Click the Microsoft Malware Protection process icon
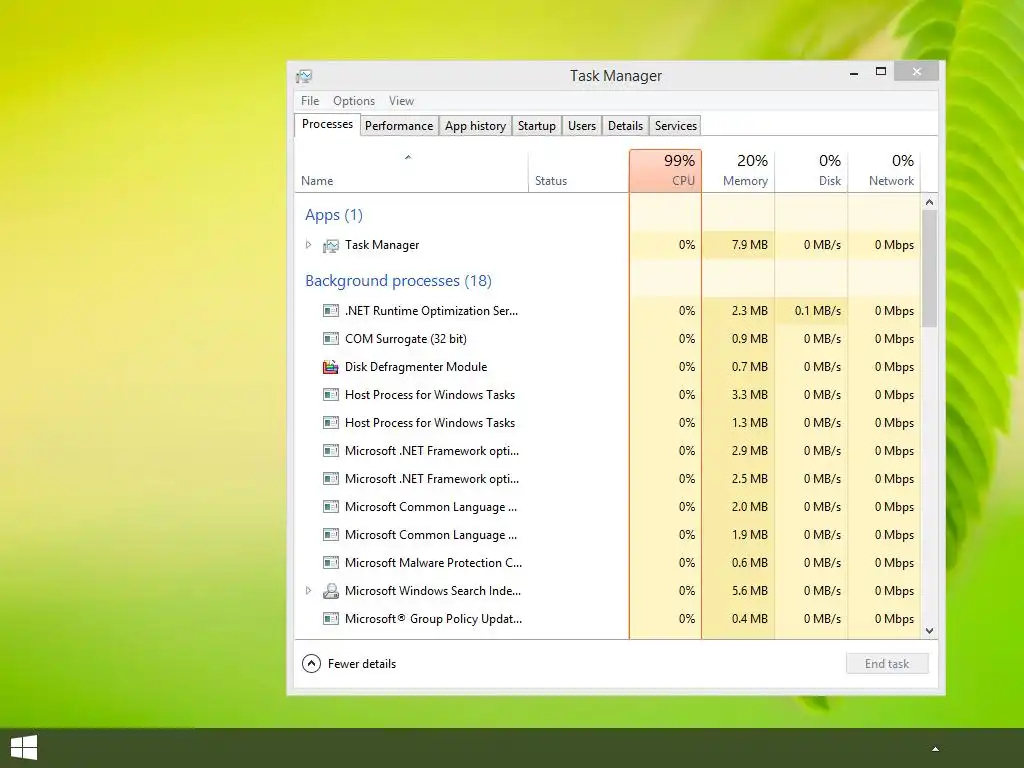This screenshot has width=1024, height=768. tap(331, 563)
